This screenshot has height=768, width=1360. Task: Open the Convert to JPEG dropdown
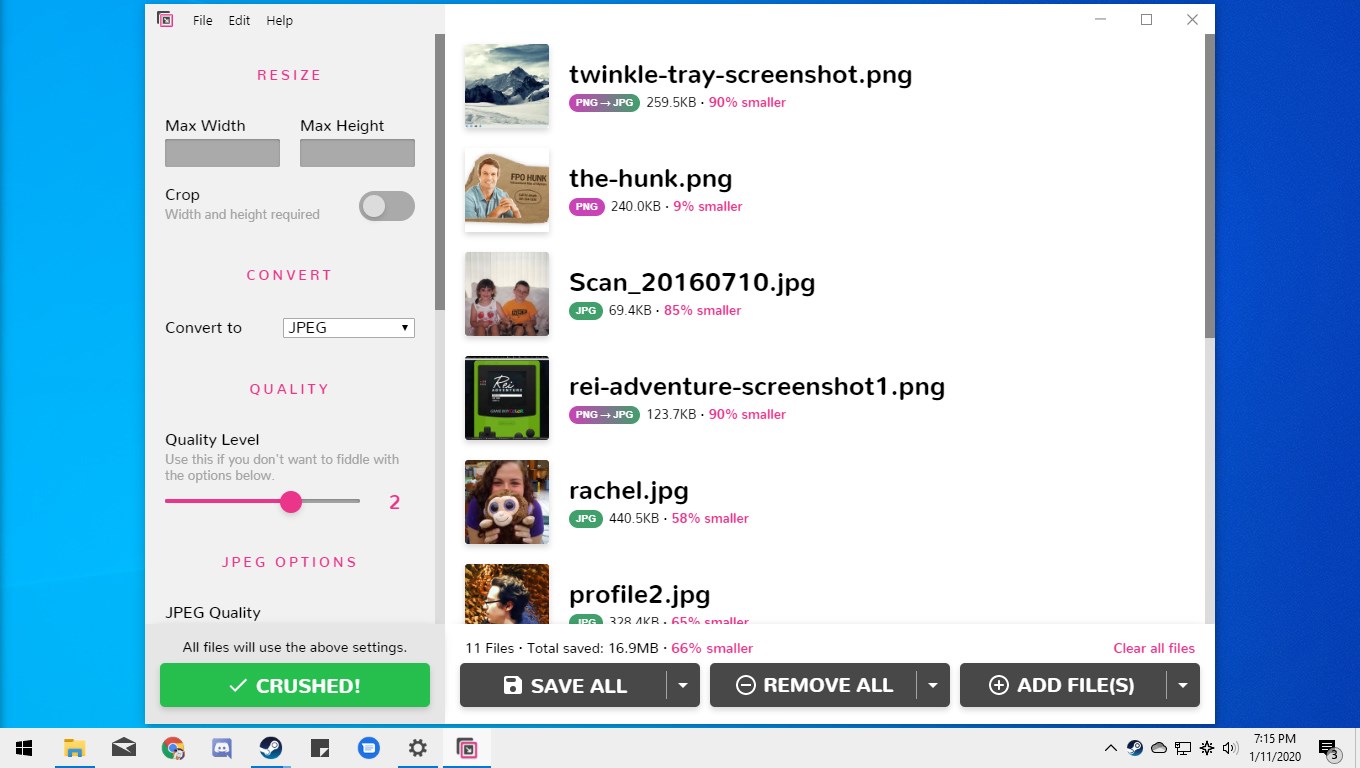point(348,328)
